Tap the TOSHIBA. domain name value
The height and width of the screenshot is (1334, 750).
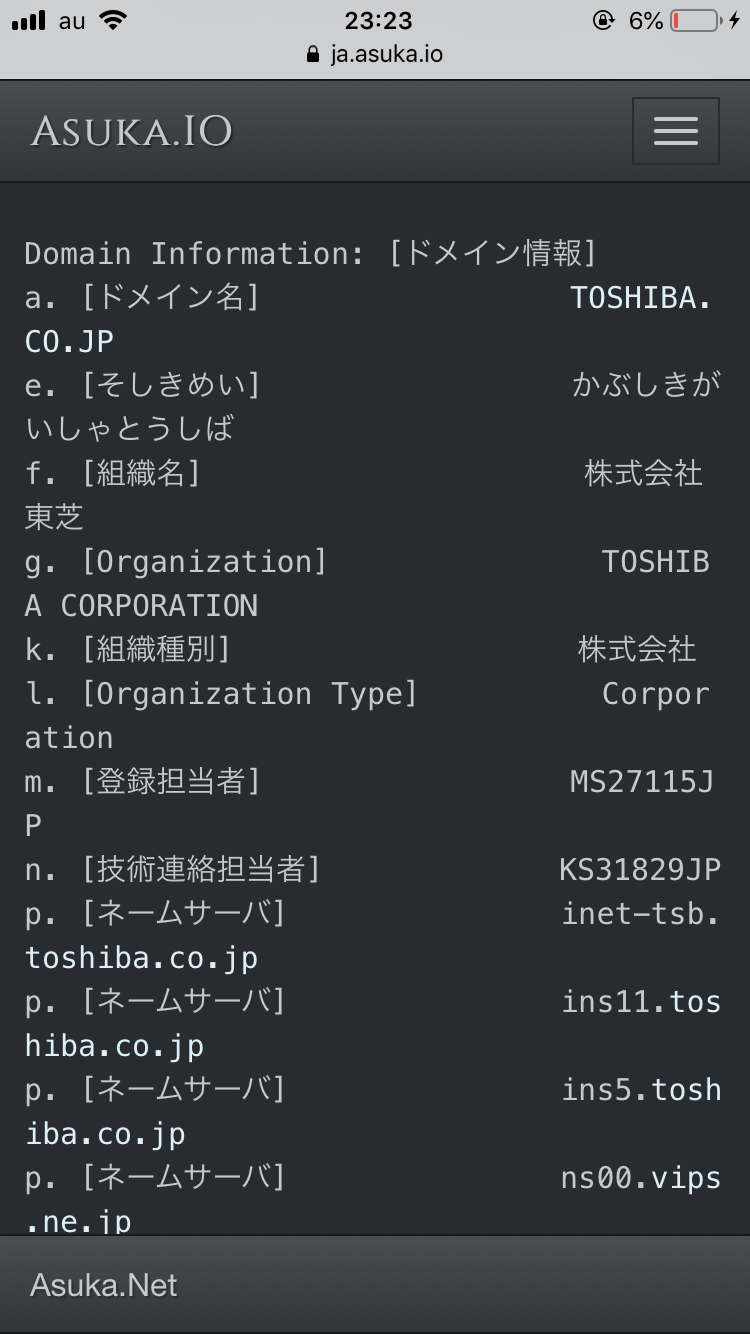[x=640, y=298]
